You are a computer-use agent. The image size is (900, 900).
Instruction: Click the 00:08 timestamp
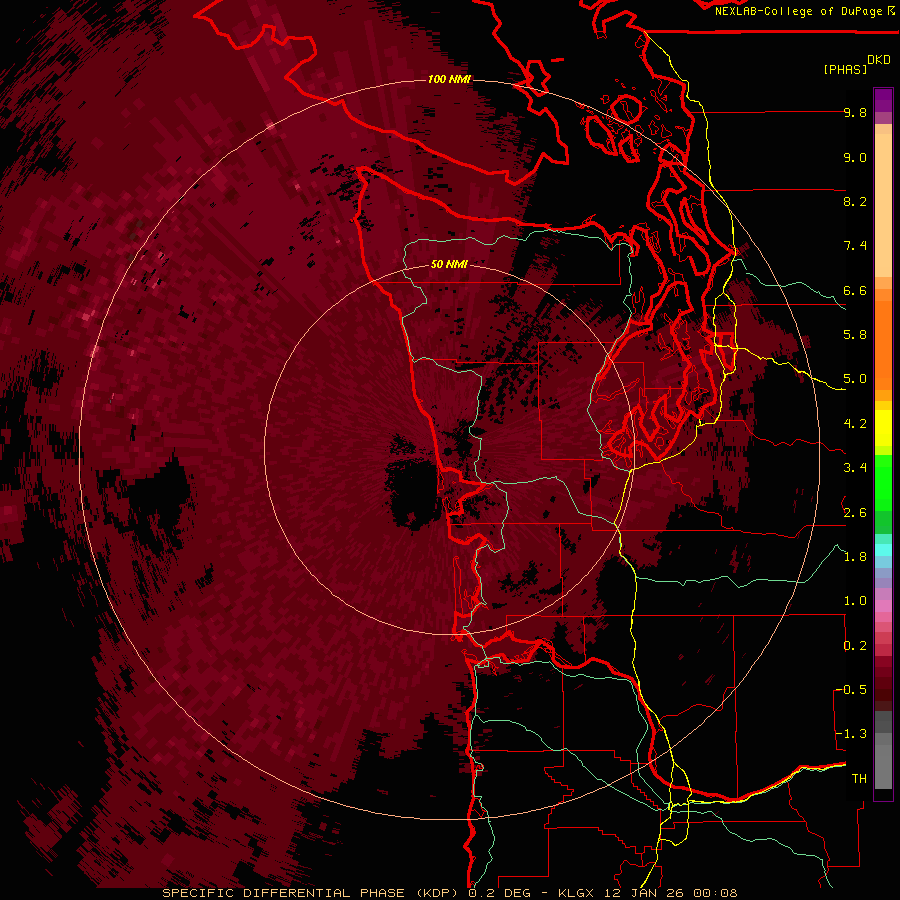click(x=715, y=893)
